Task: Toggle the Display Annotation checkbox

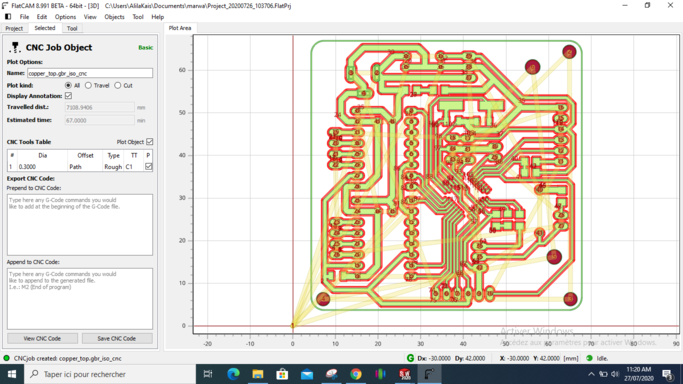Action: [x=68, y=96]
